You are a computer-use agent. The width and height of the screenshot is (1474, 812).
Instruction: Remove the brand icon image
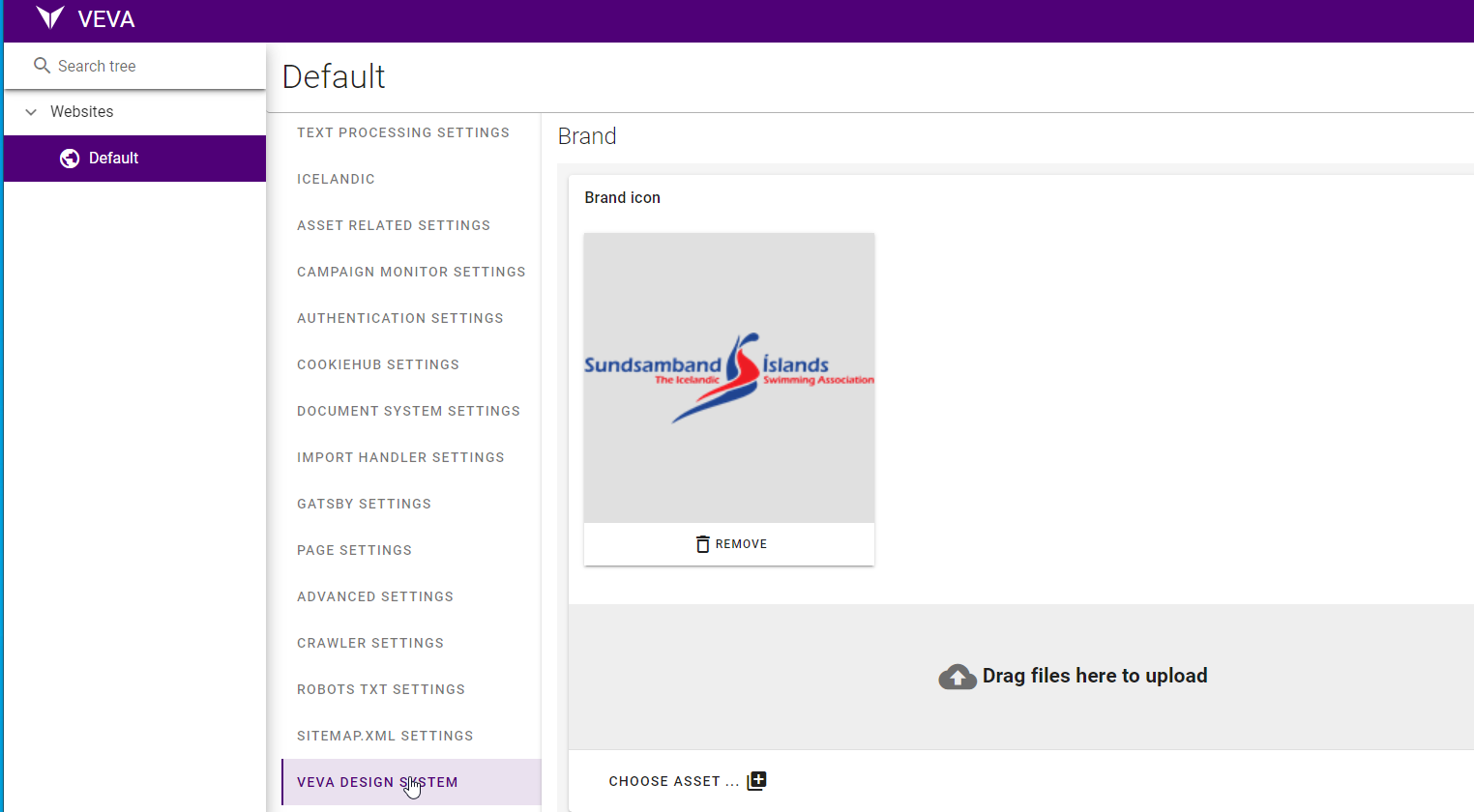point(729,544)
